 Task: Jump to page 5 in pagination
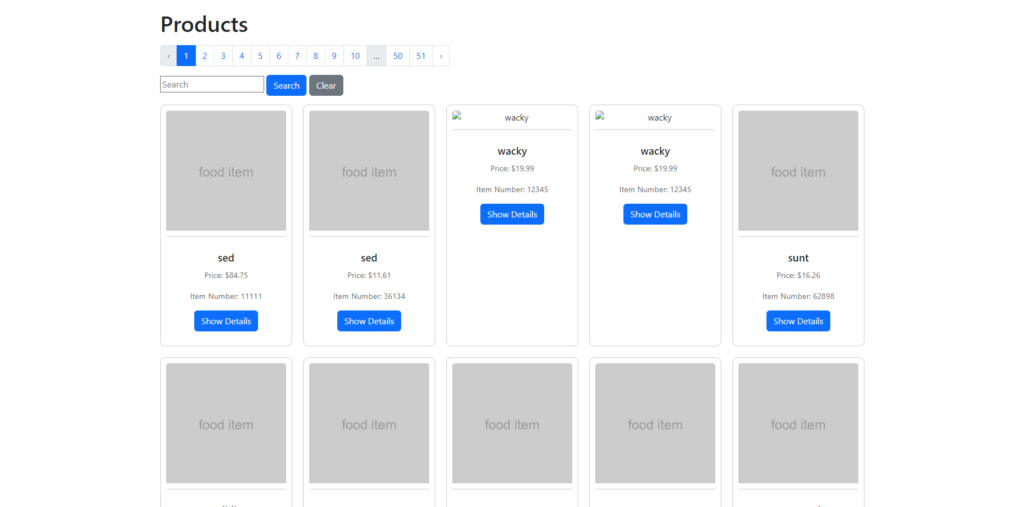coord(260,56)
